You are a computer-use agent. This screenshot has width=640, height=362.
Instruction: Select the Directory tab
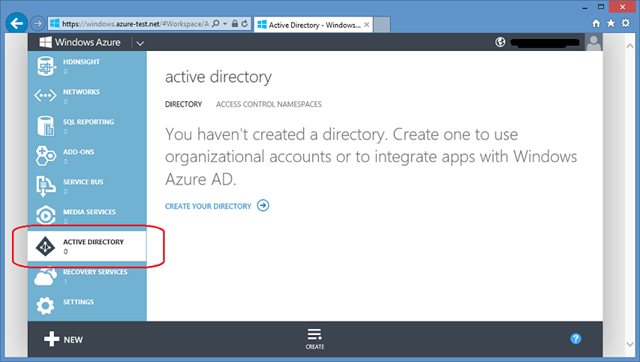click(x=183, y=104)
